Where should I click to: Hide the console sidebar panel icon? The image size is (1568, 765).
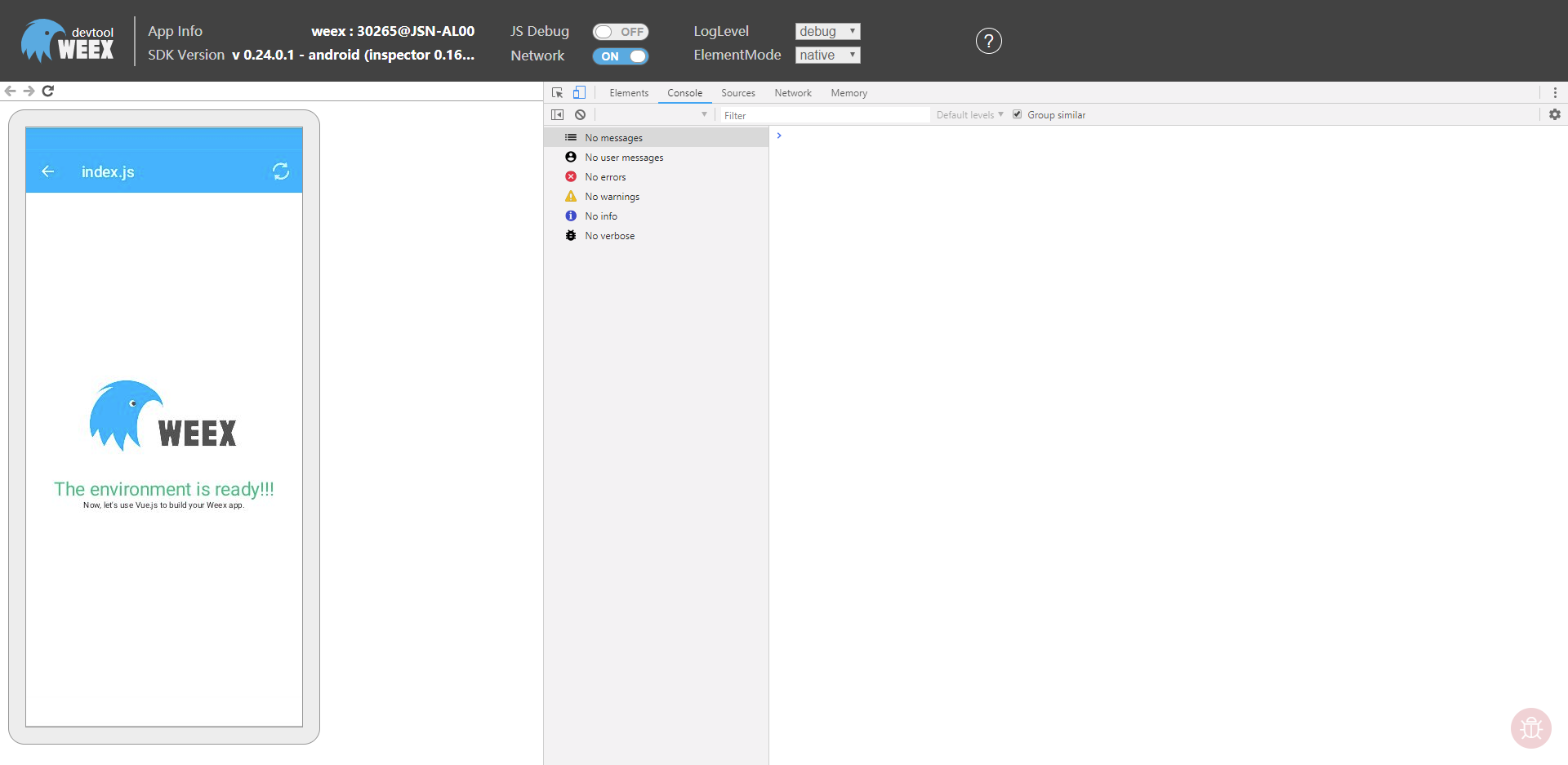point(558,115)
